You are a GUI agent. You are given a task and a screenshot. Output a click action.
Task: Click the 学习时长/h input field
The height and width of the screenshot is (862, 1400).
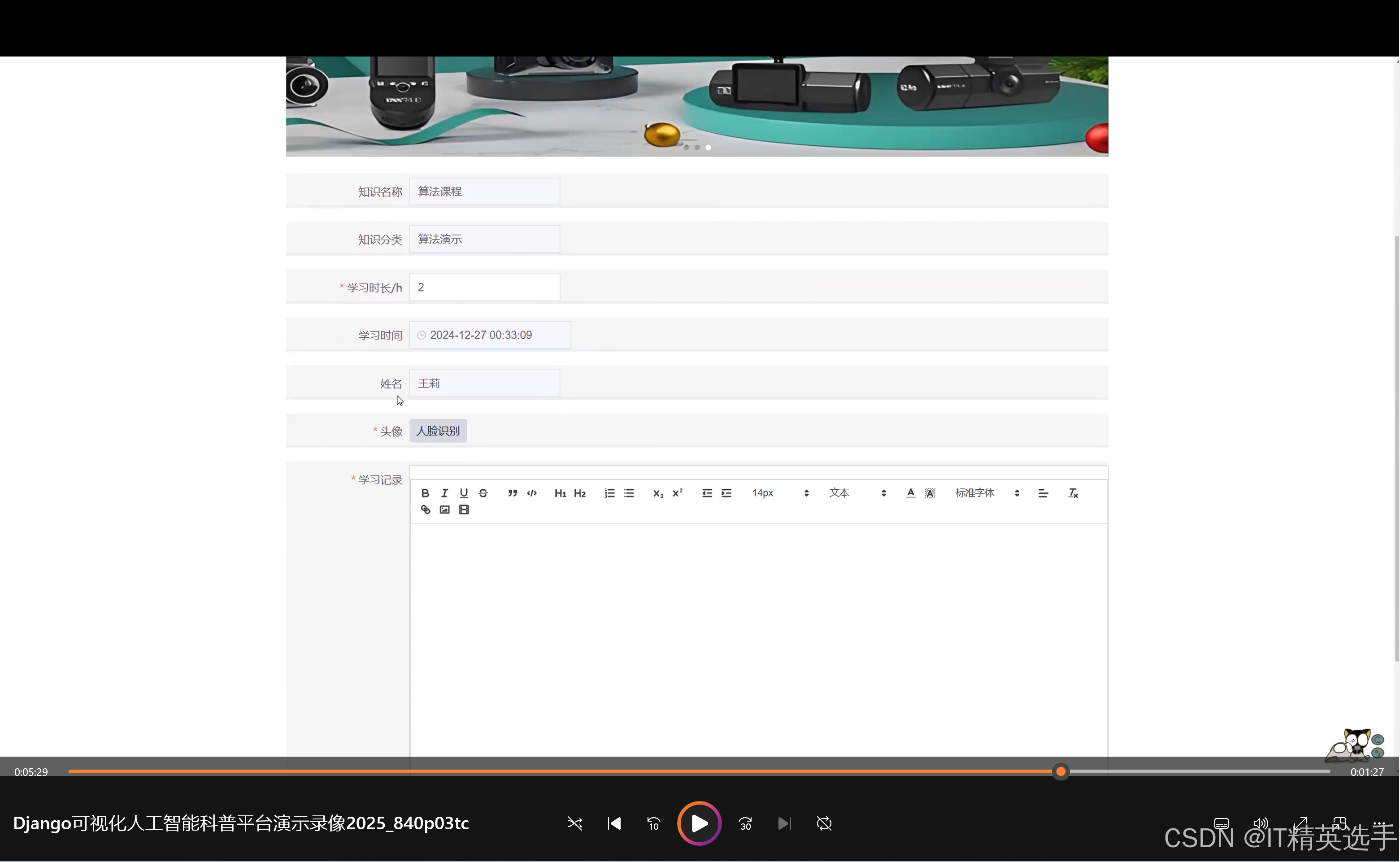(484, 287)
